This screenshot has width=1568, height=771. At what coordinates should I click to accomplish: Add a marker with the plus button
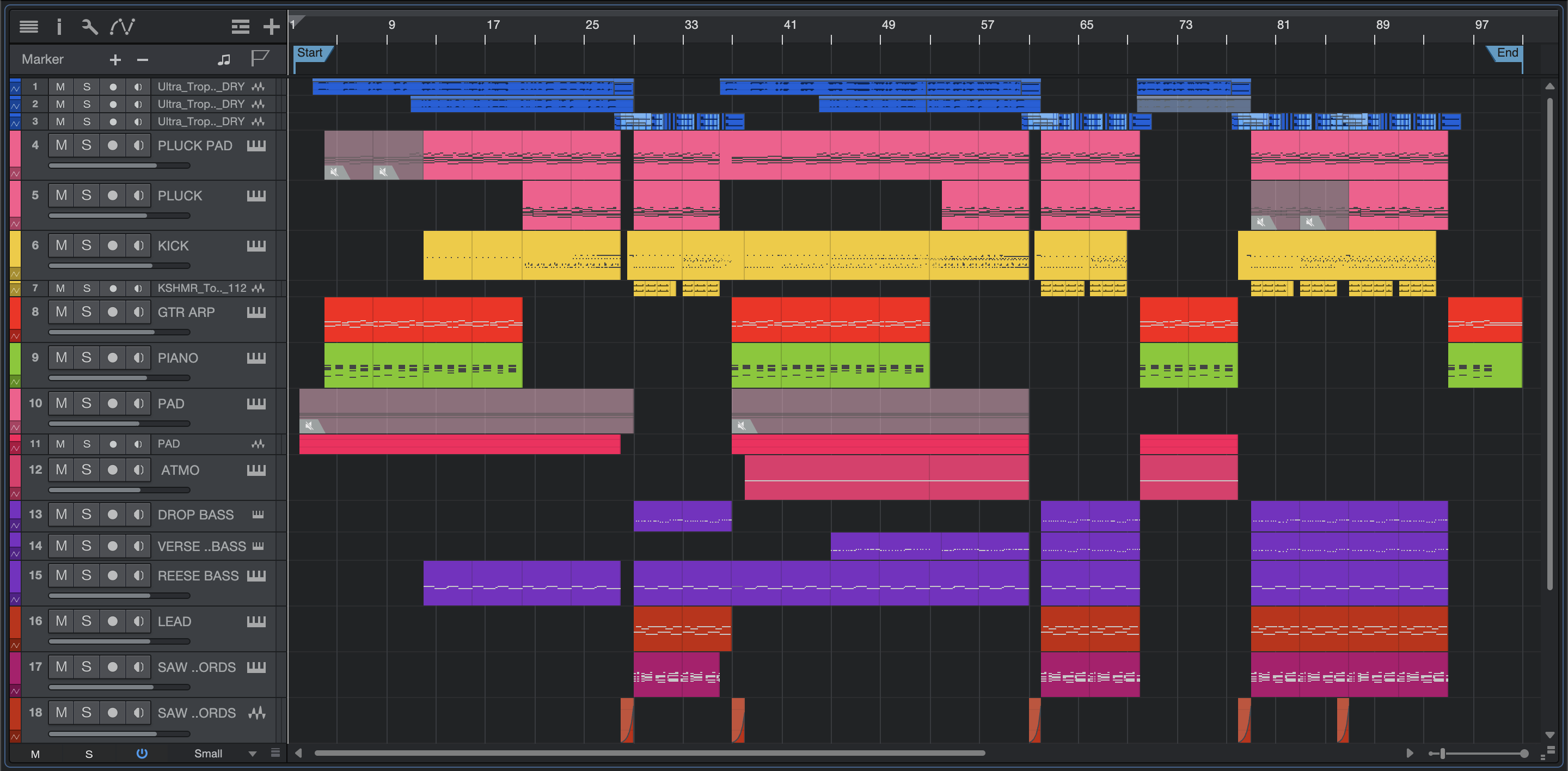tap(115, 60)
